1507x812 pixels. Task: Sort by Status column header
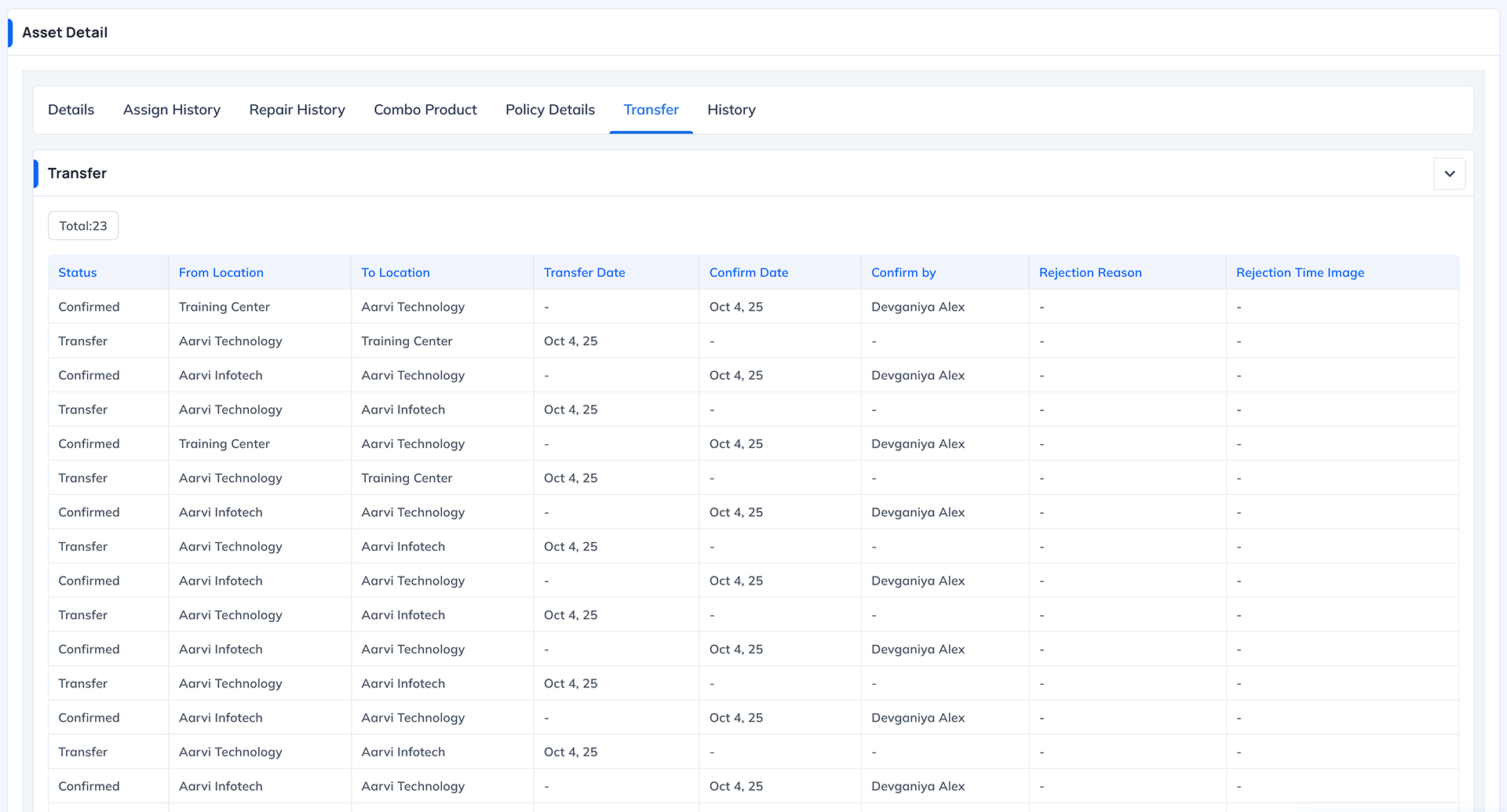pos(78,272)
